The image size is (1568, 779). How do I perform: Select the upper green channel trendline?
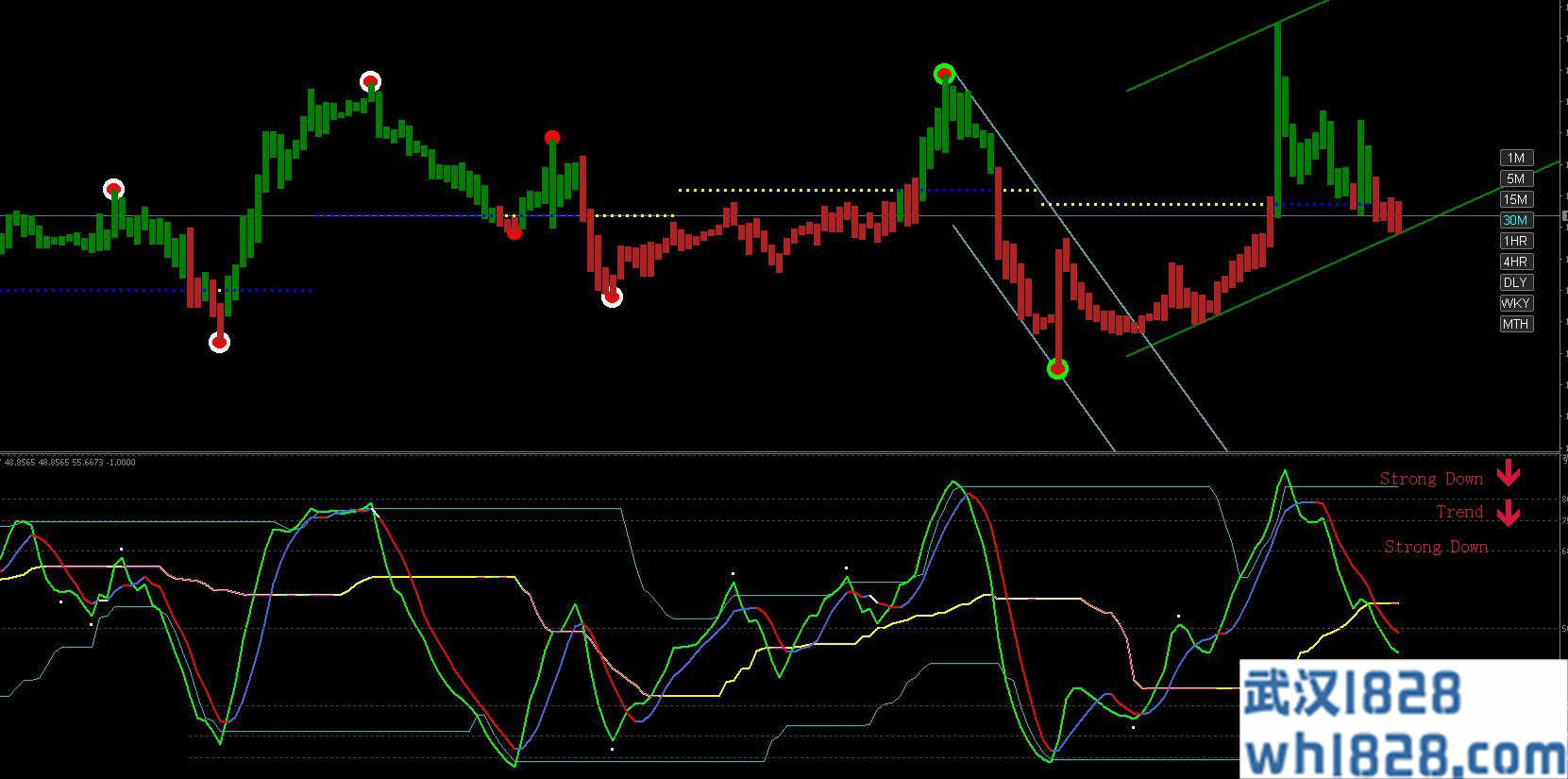pyautogui.click(x=1227, y=45)
